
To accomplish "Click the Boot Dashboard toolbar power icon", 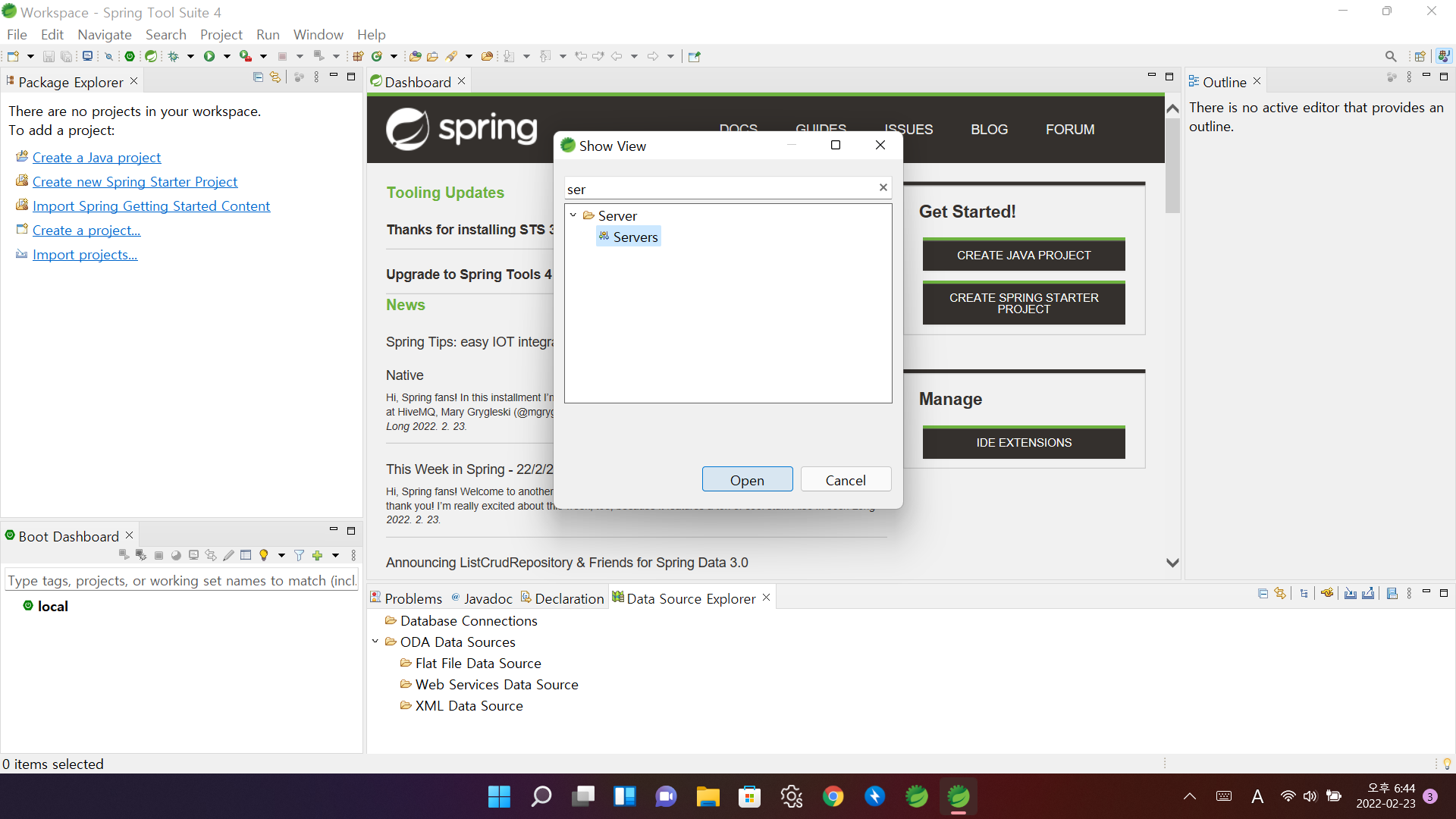I will tap(130, 56).
